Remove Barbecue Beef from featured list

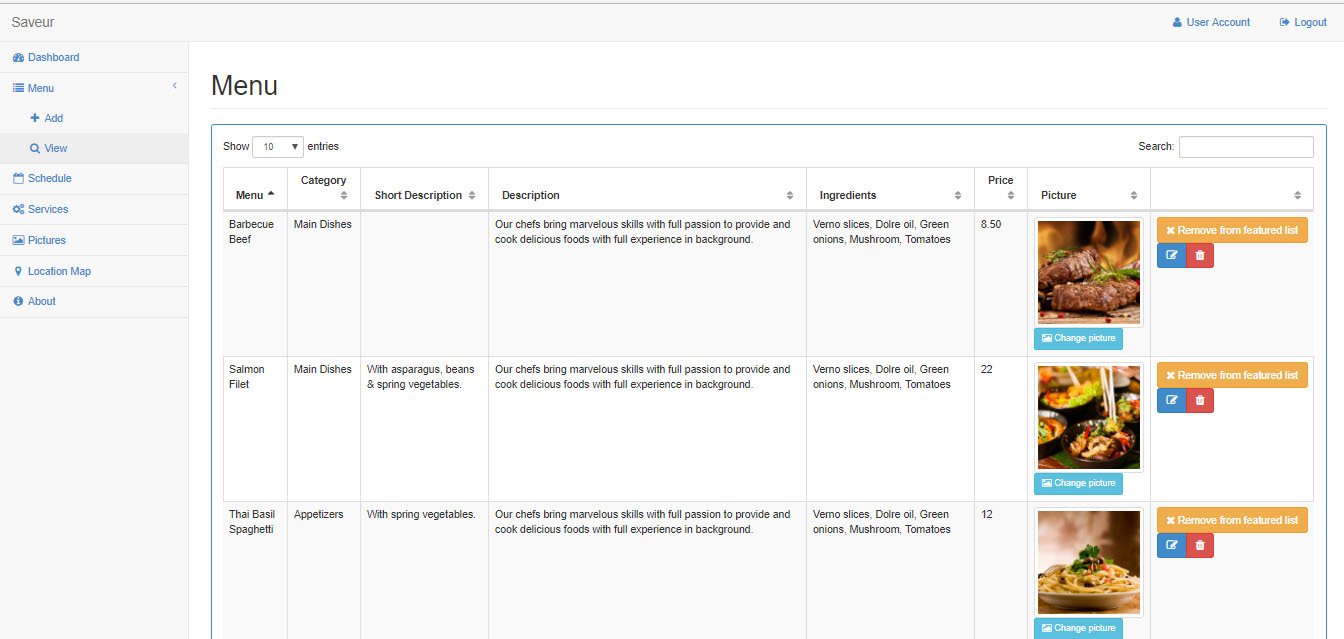tap(1232, 231)
